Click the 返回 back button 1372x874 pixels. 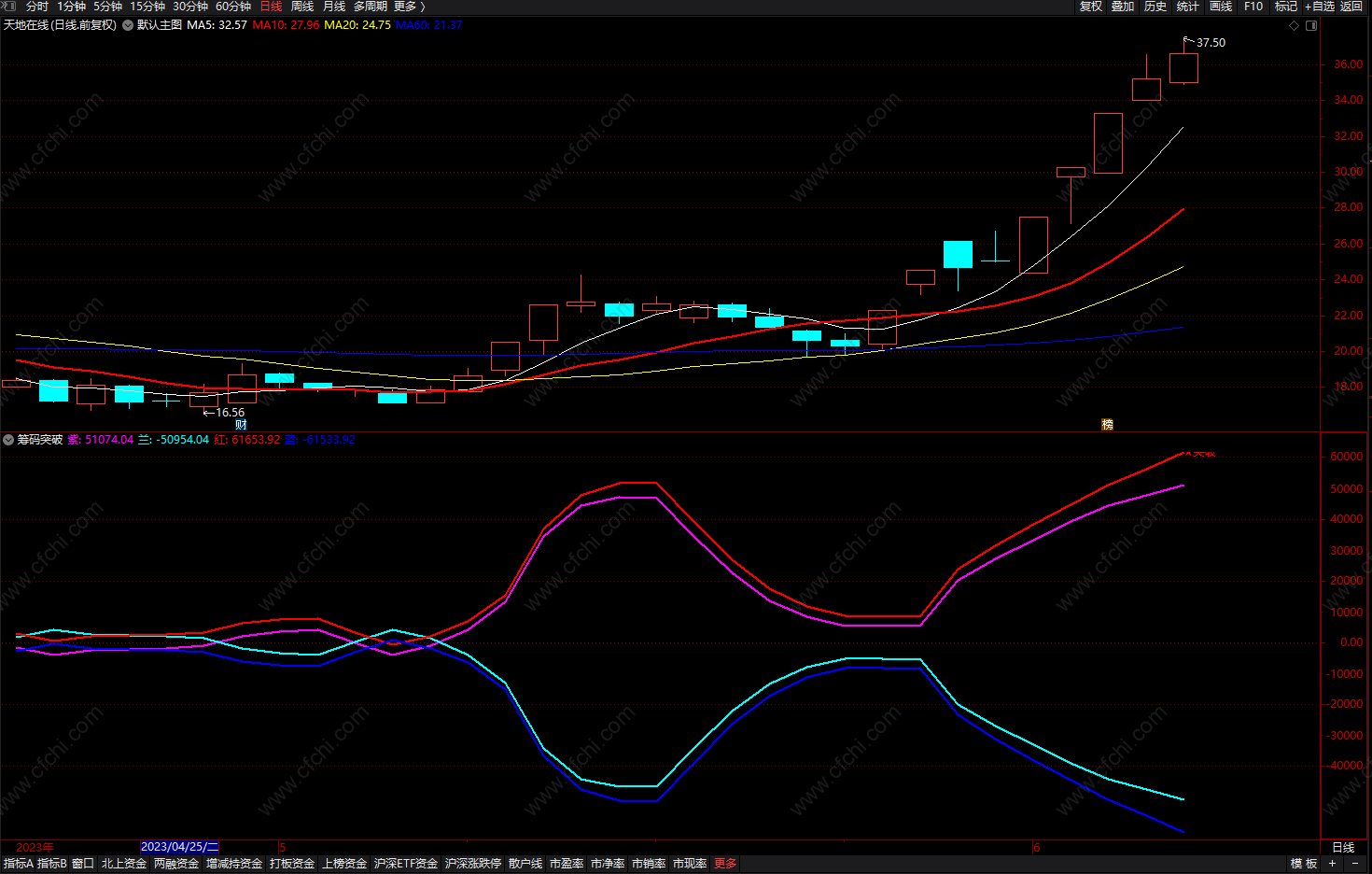point(1351,7)
